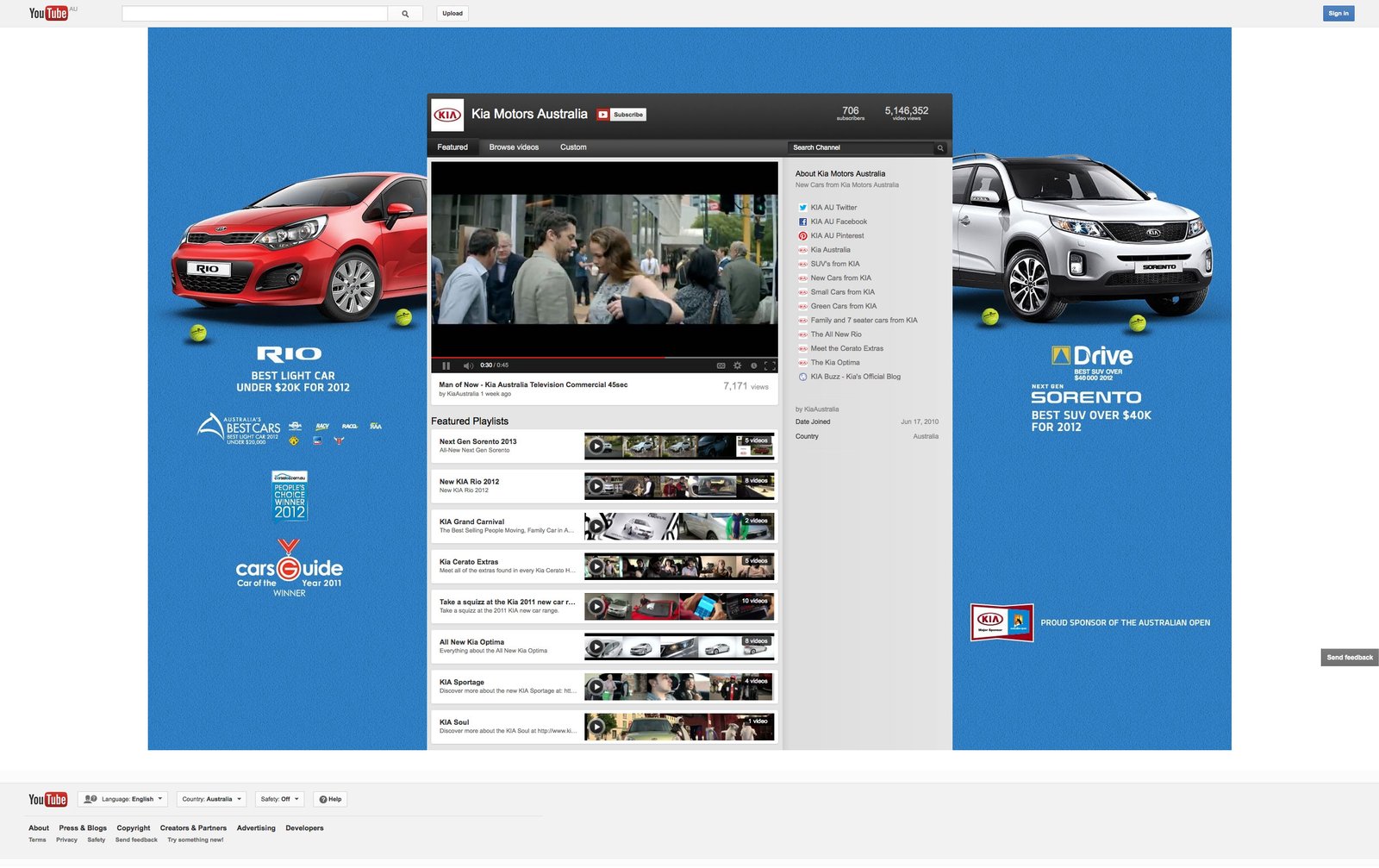The width and height of the screenshot is (1379, 868).
Task: Open Kia Australia website link
Action: pos(830,250)
